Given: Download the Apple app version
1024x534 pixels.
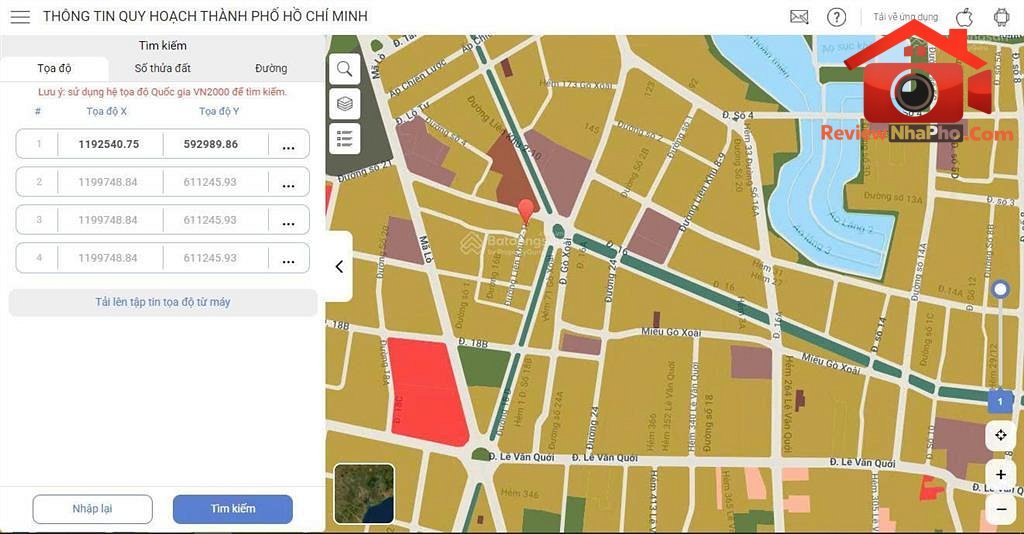Looking at the screenshot, I should [x=965, y=17].
